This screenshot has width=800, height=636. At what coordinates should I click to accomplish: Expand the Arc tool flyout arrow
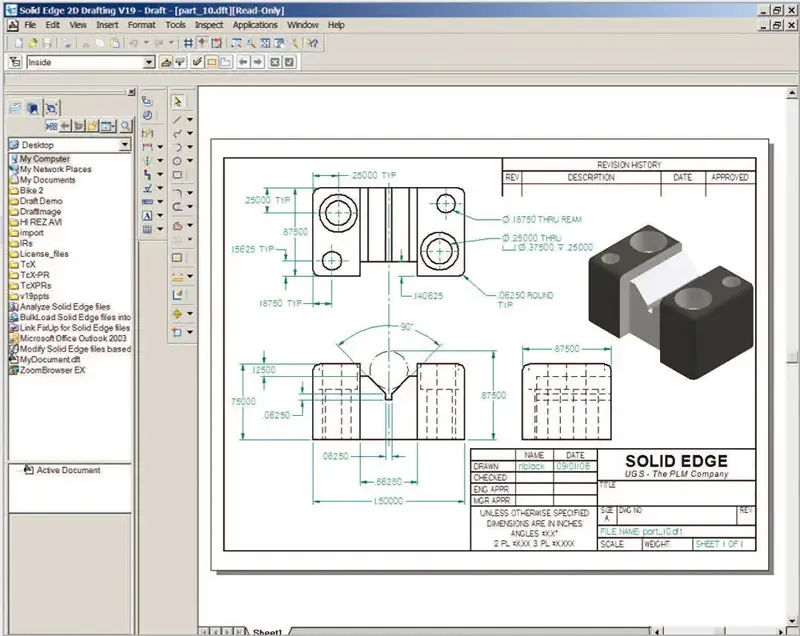point(190,147)
